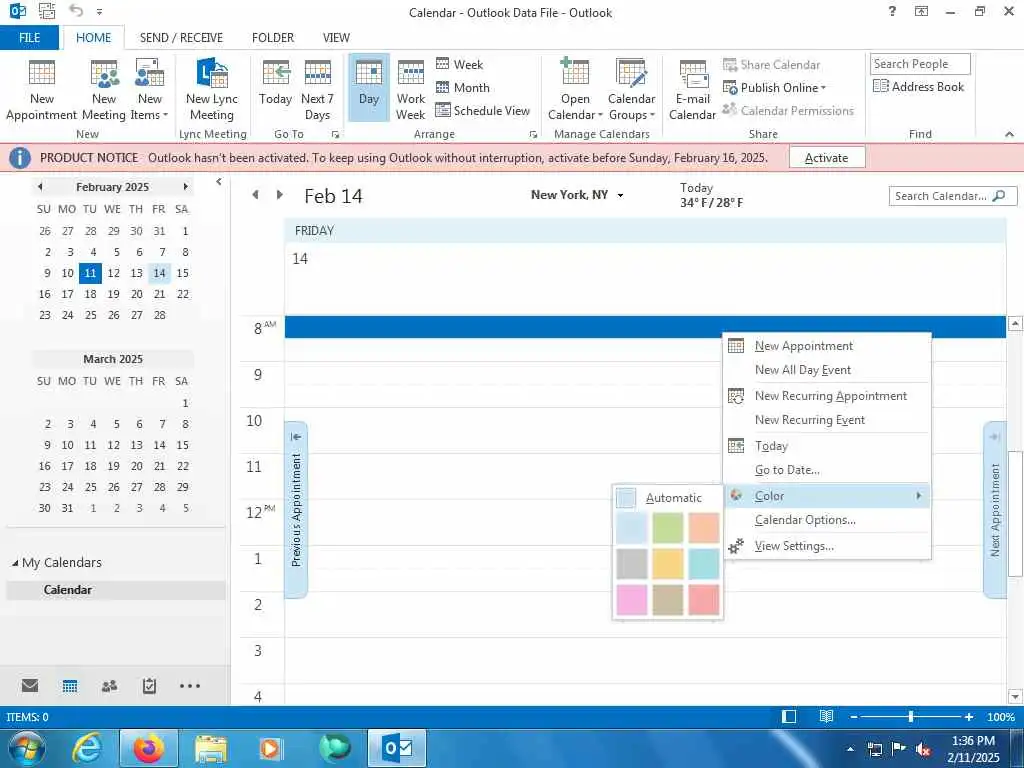This screenshot has height=768, width=1024.
Task: Show more navigation options ellipsis
Action: (189, 685)
